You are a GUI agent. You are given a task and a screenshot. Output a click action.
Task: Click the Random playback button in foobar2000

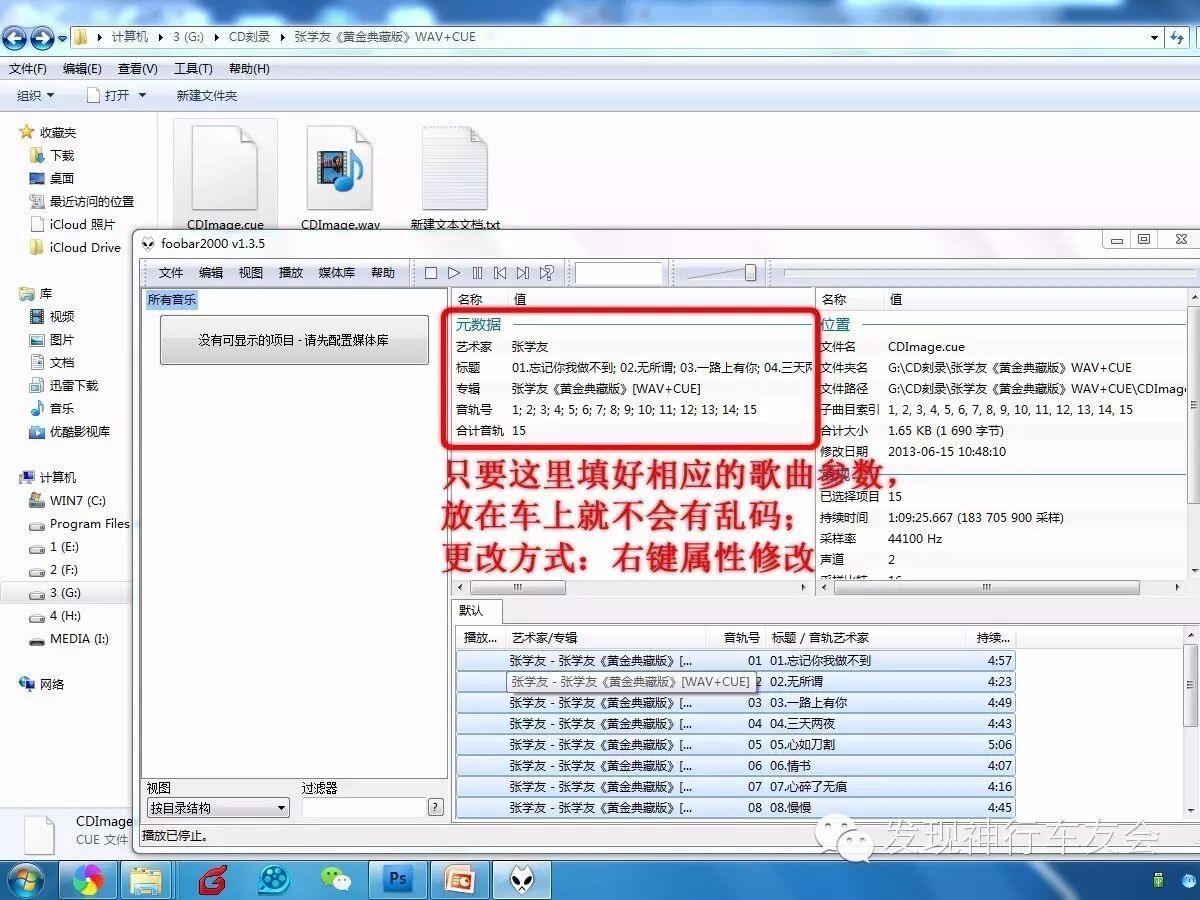(x=546, y=273)
